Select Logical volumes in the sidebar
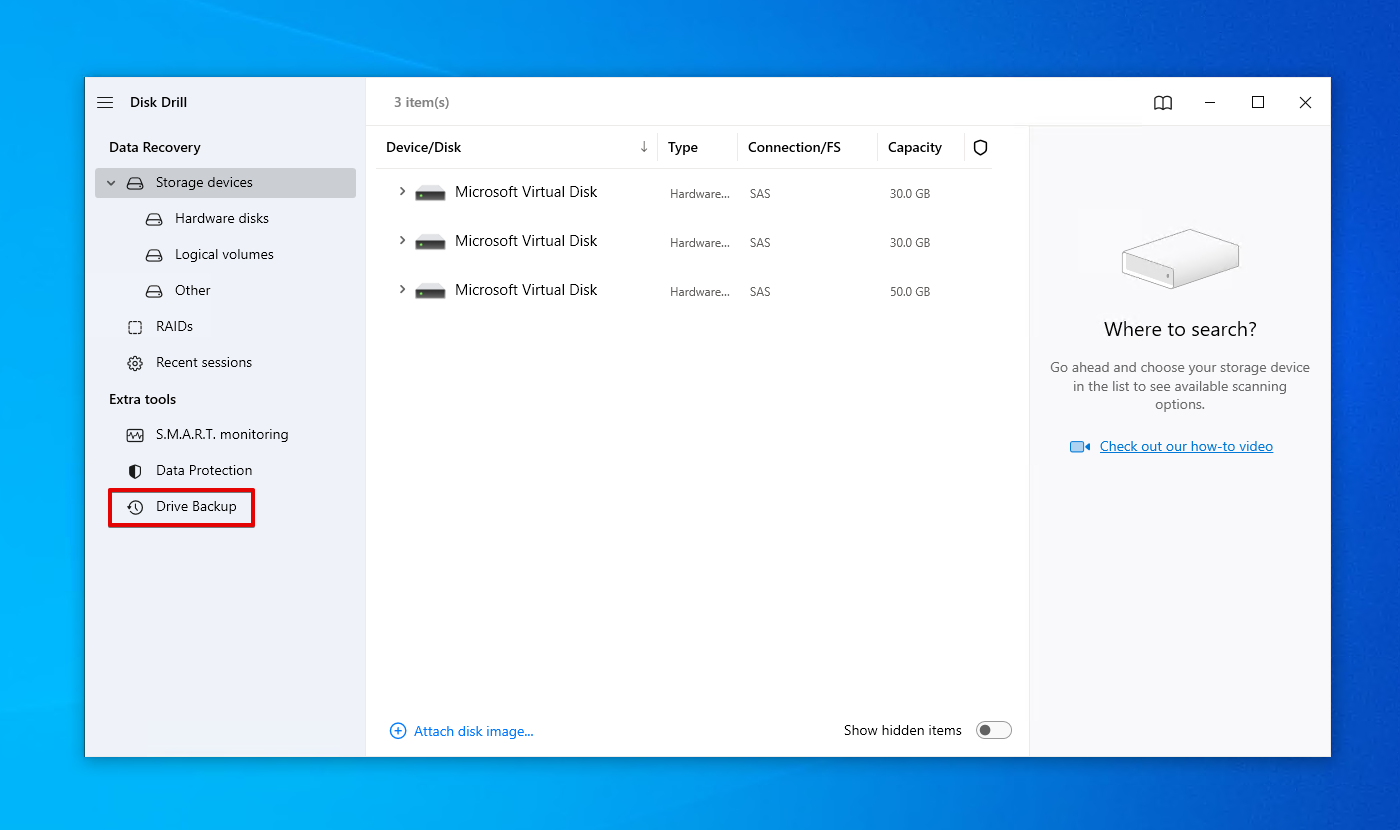 [224, 254]
